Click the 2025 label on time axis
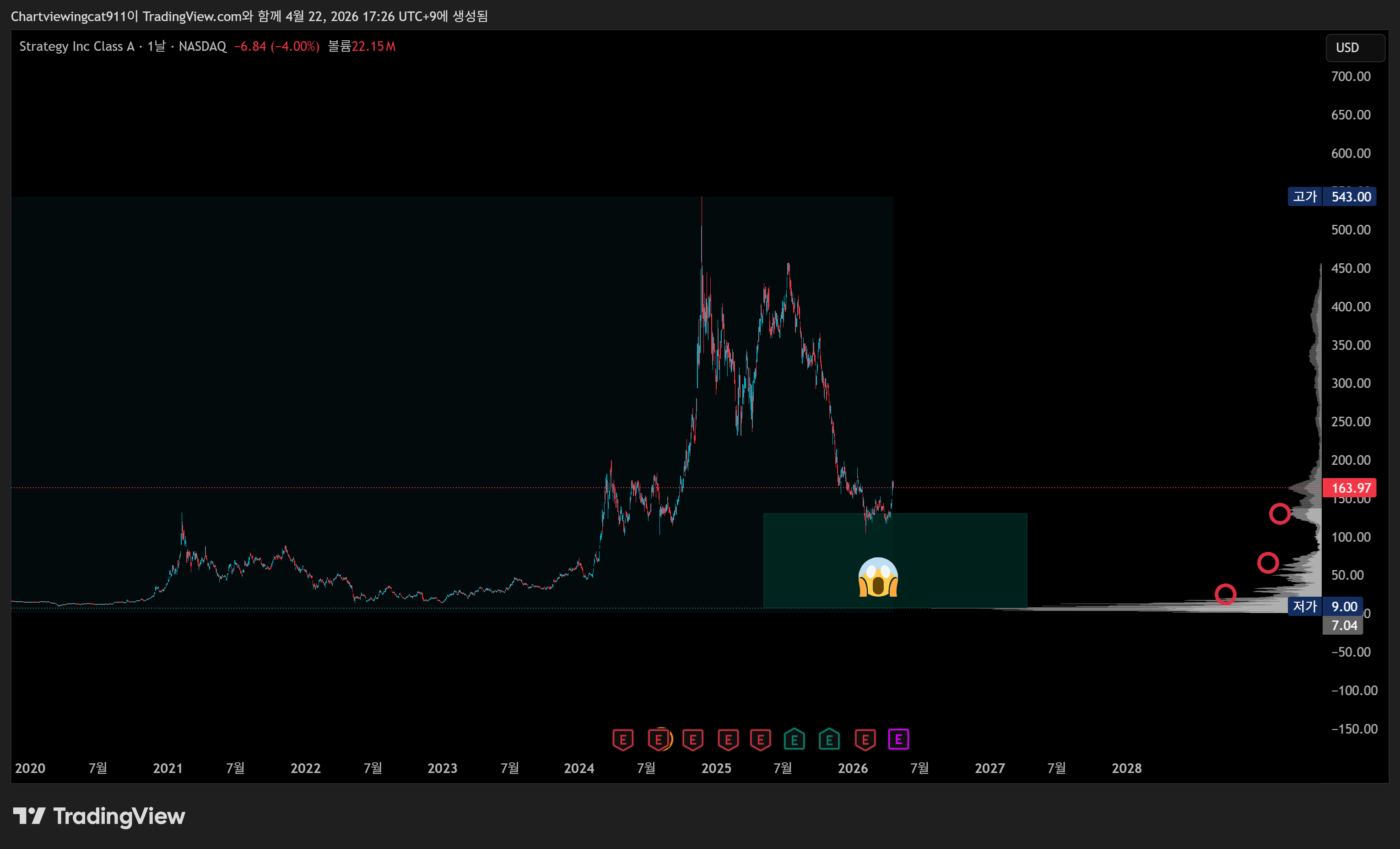This screenshot has height=849, width=1400. point(716,768)
